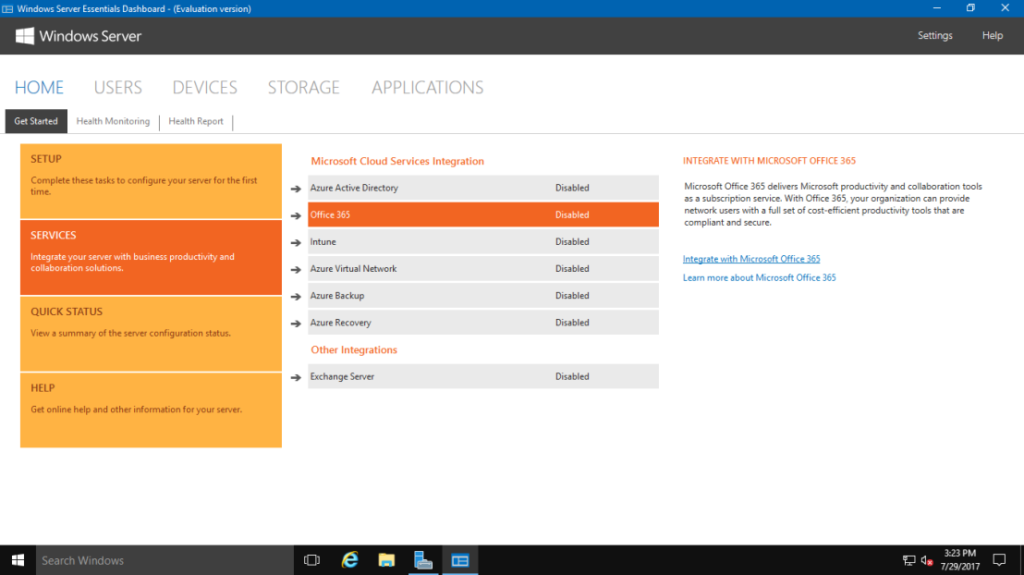Screen dimensions: 1024x575
Task: Click the arrow icon beside Intune
Action: click(296, 242)
